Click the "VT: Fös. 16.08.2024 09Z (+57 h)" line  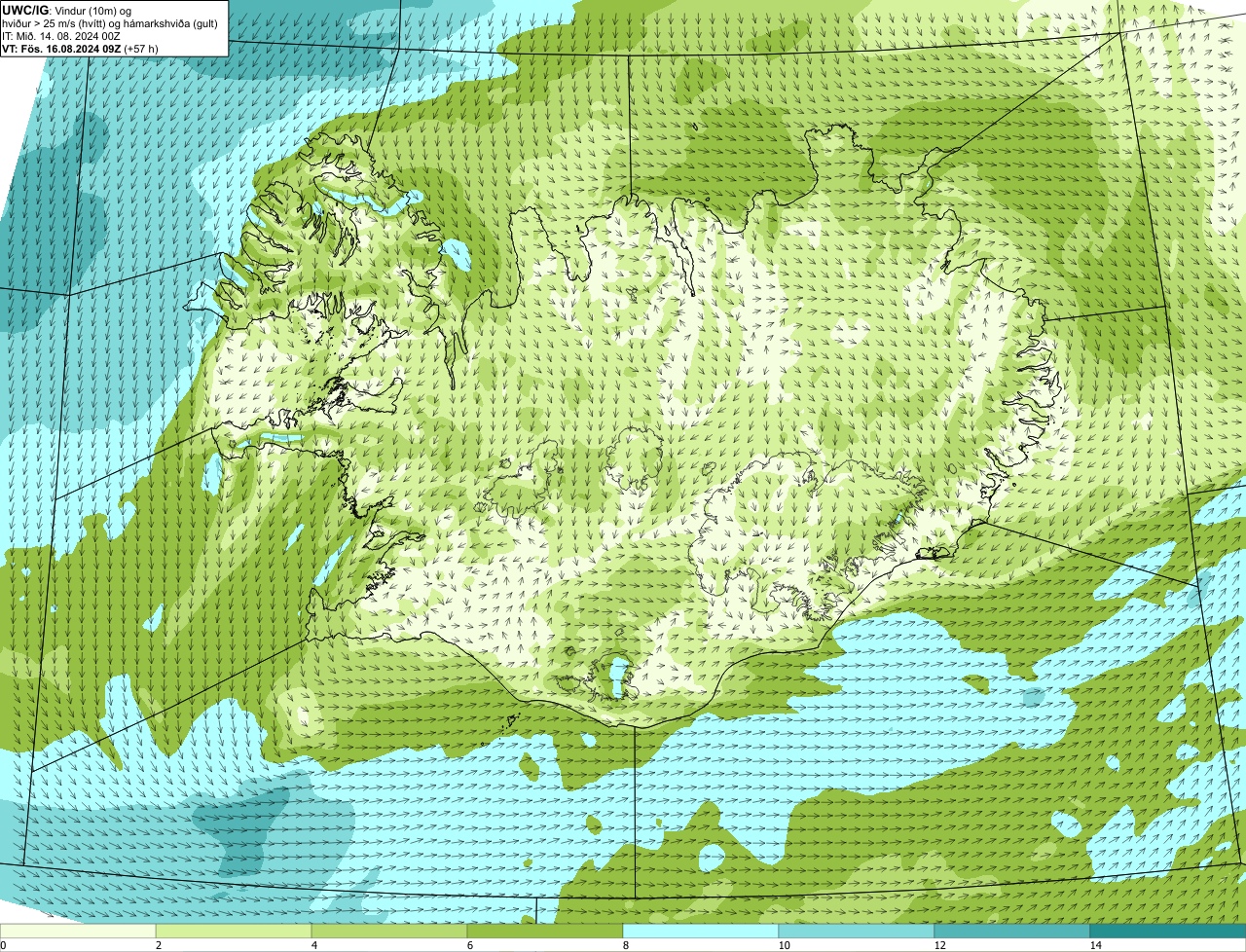pos(80,48)
